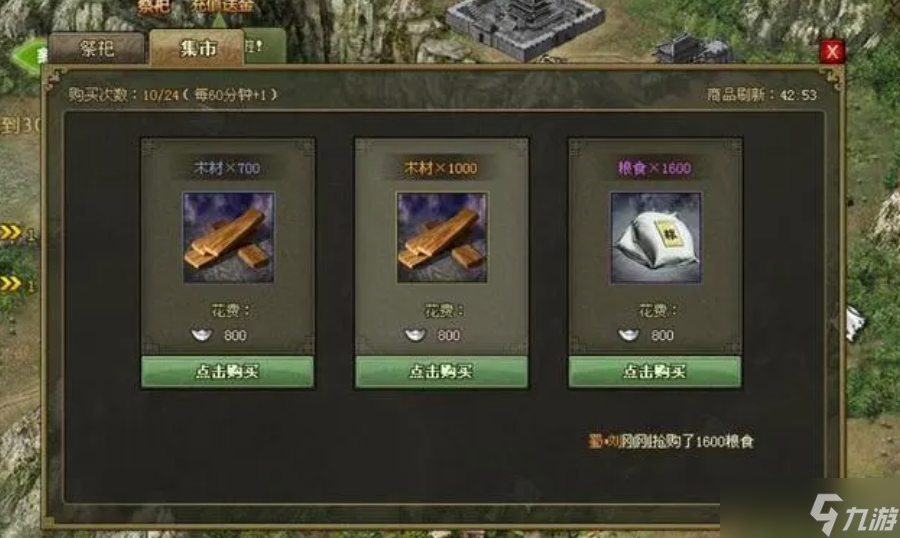Click the lower yellow double-chevron on left edge
The image size is (900, 538).
pos(11,283)
